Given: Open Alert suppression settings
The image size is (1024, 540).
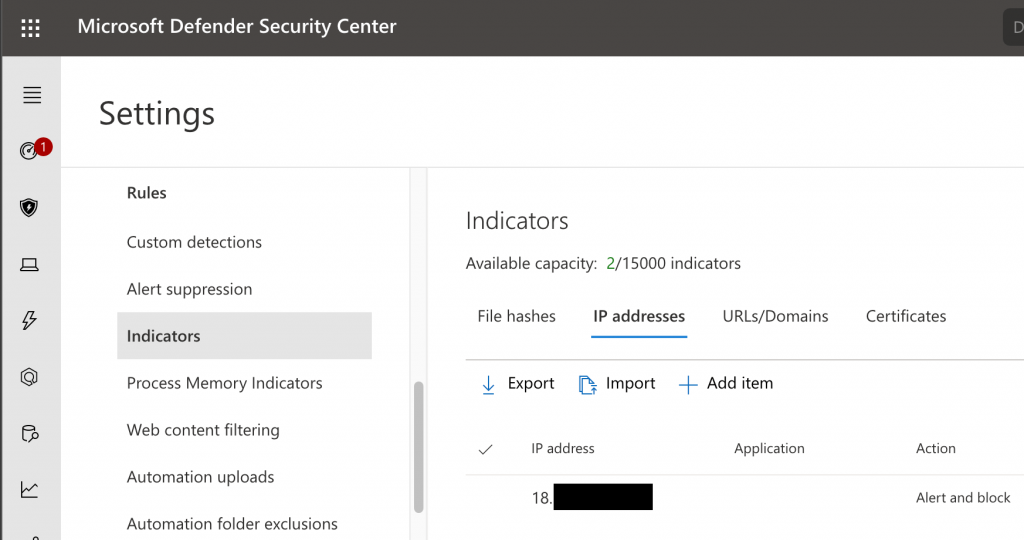Looking at the screenshot, I should [x=189, y=289].
